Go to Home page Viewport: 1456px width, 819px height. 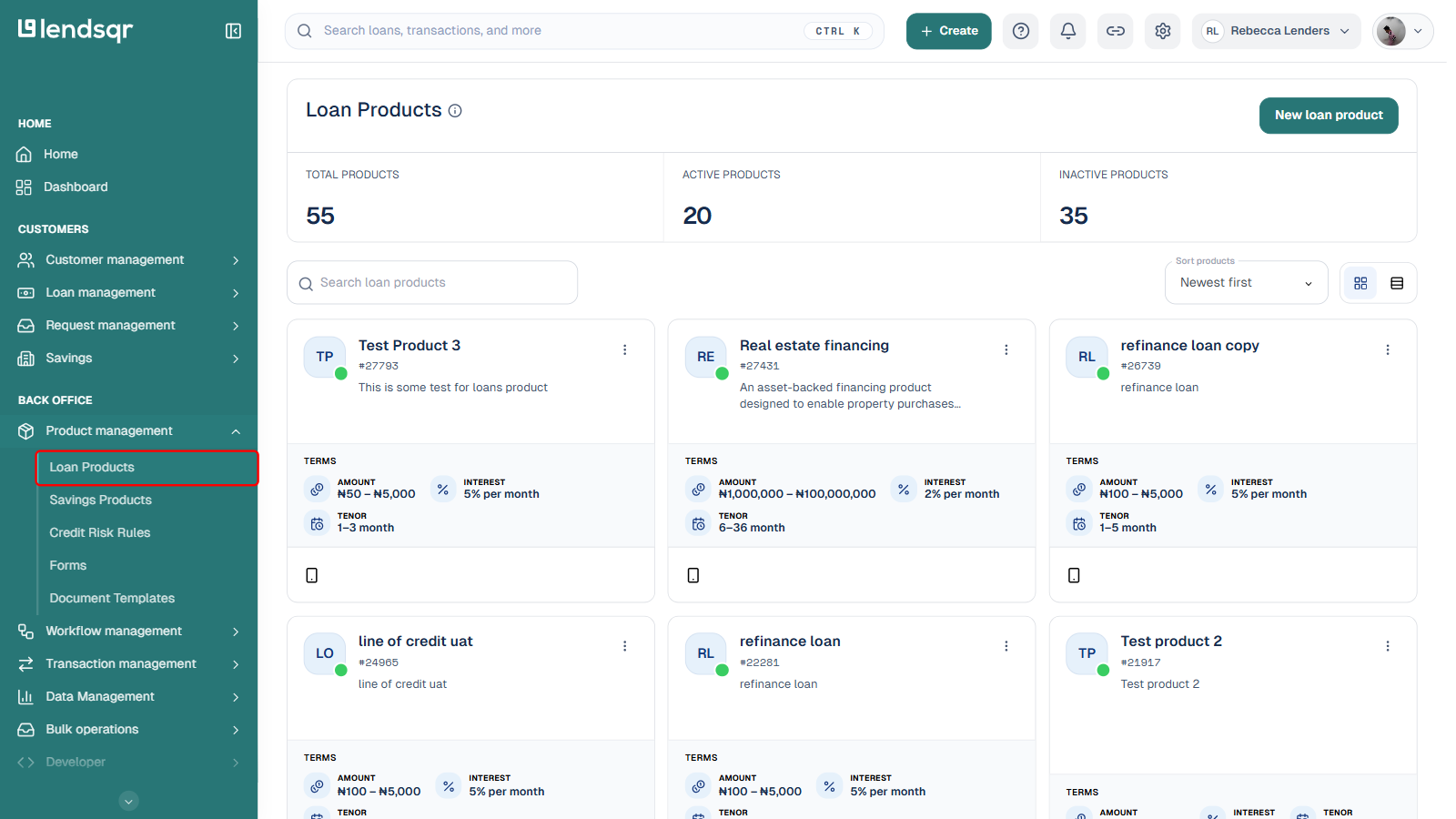(x=61, y=155)
